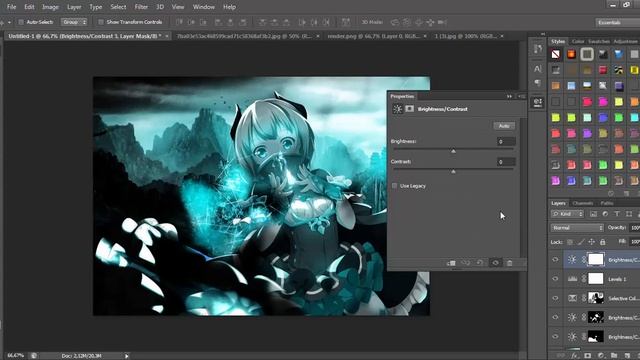Open the Image menu
The image size is (640, 360).
[50, 7]
